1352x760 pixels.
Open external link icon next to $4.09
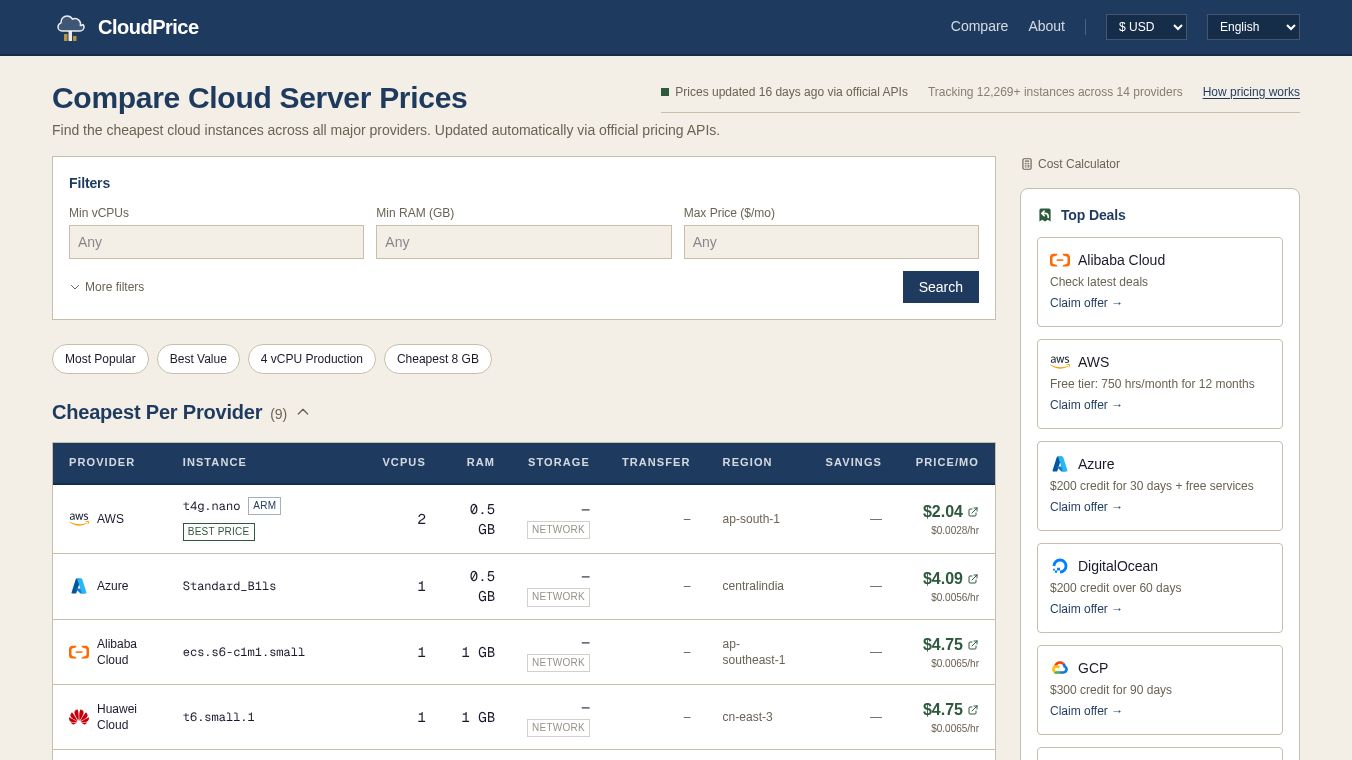pos(973,579)
